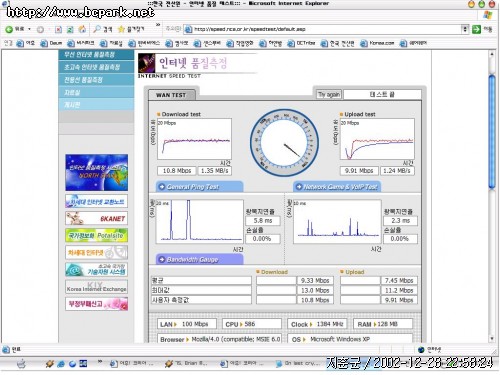Click the green Go arrow button
This screenshot has width=500, height=375.
pyautogui.click(x=476, y=29)
